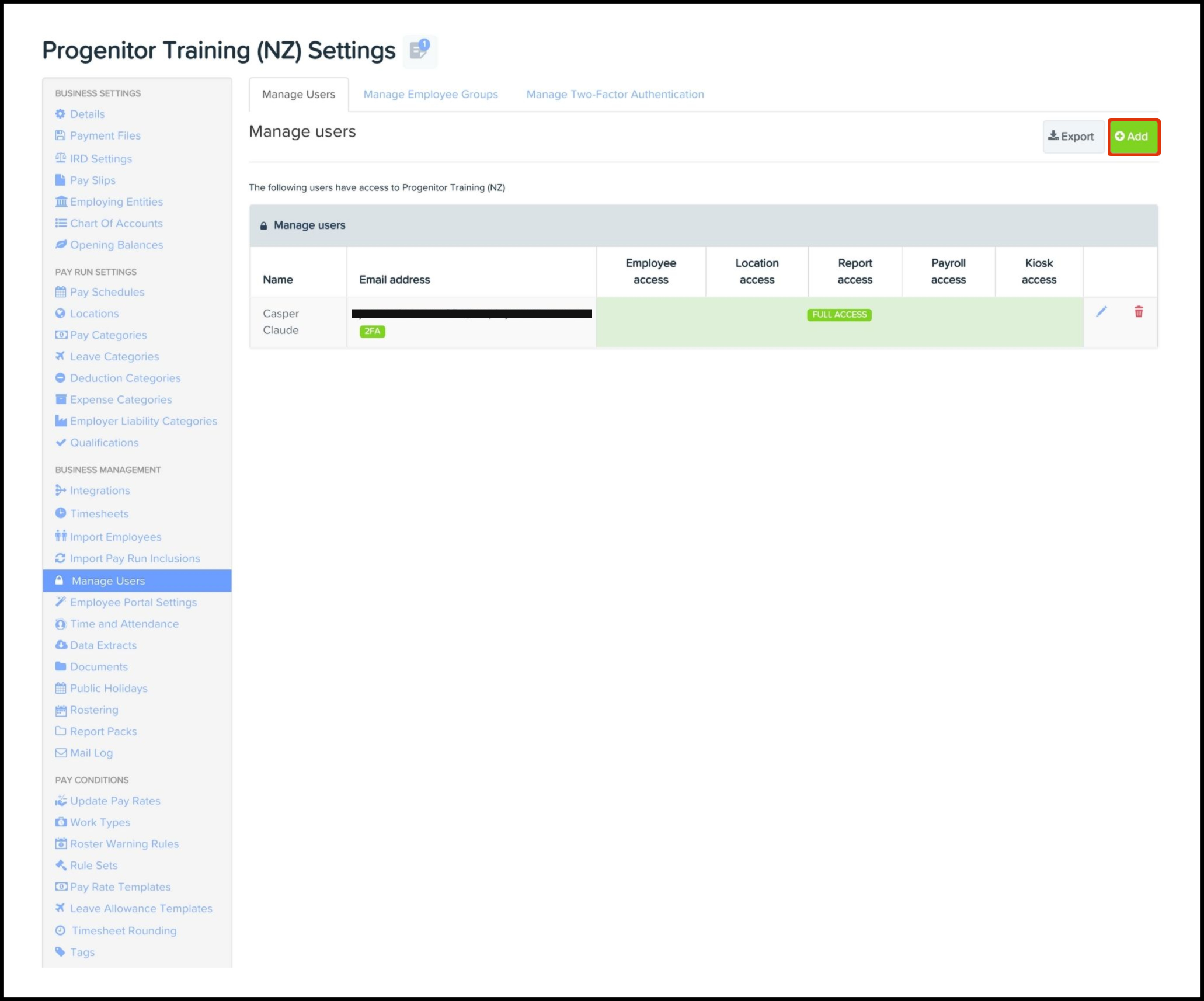Click the 2FA badge under email
Screen dimensions: 1204x1001
372,331
